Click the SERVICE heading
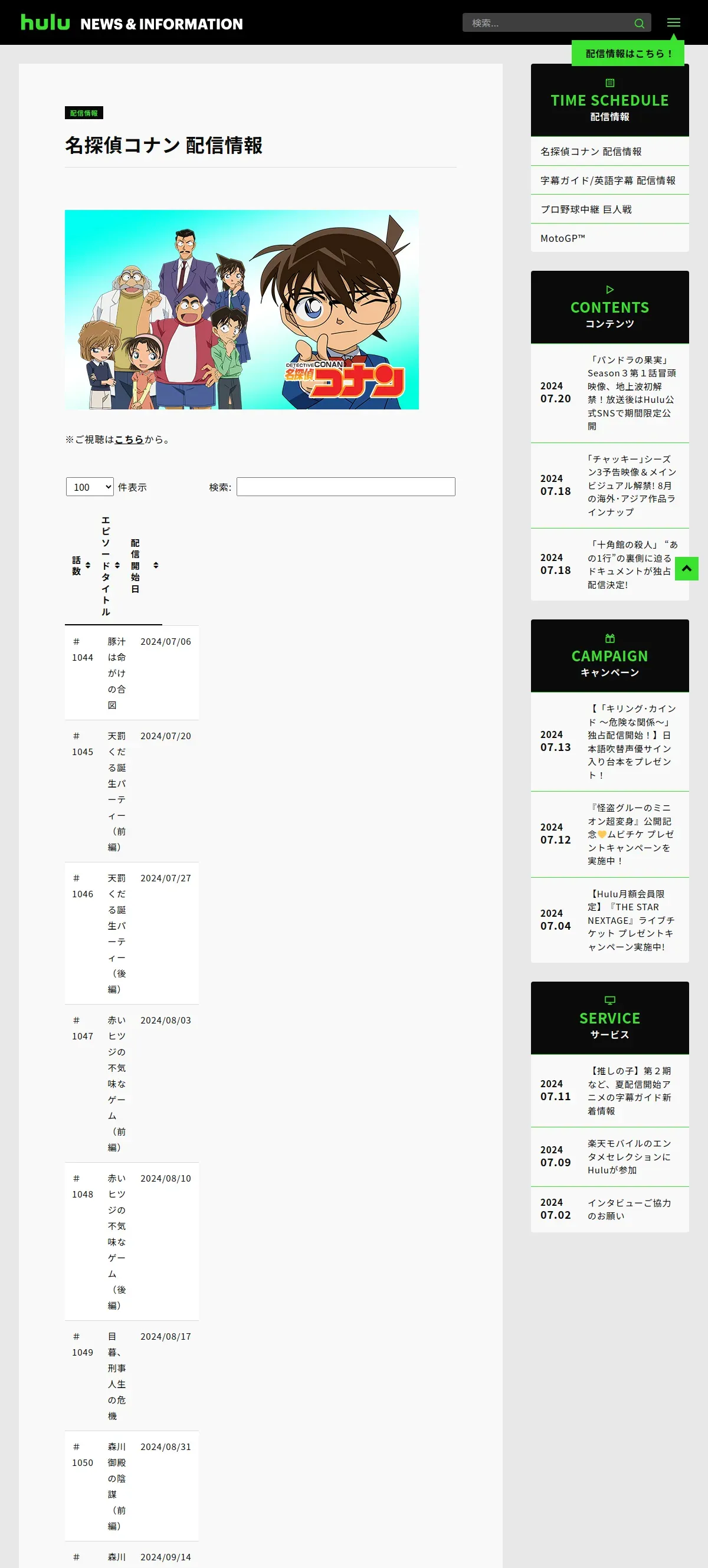The image size is (708, 1568). coord(609,1018)
